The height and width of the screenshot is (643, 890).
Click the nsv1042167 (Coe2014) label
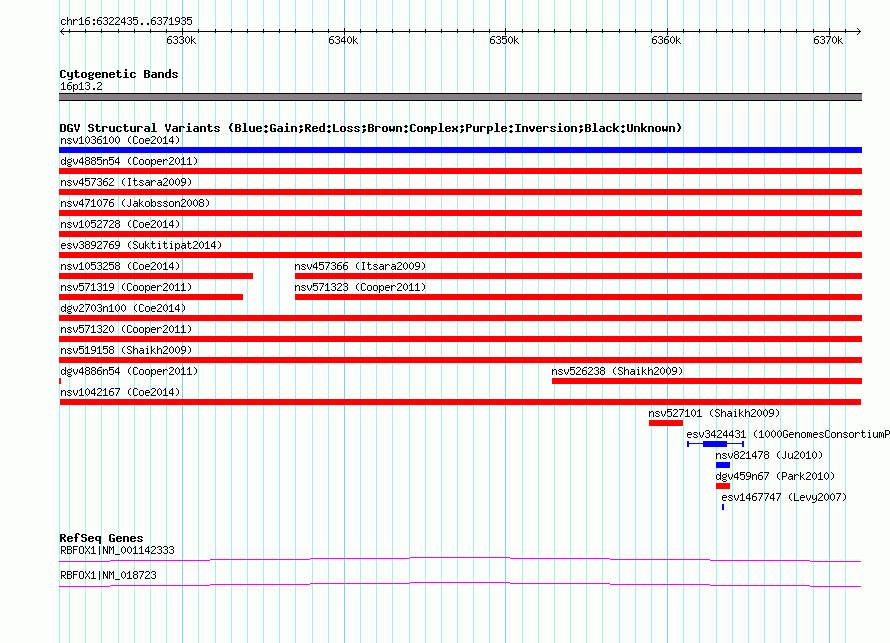click(x=120, y=392)
